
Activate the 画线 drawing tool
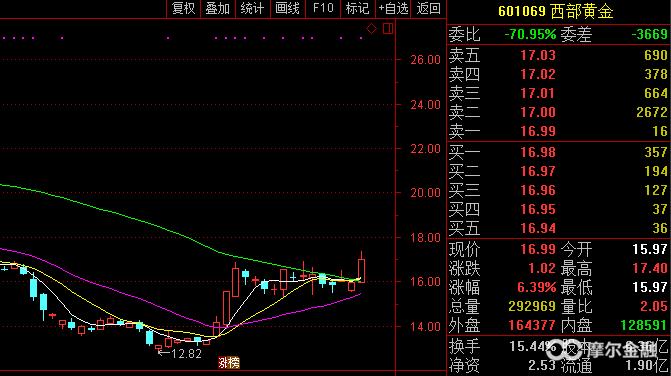tap(288, 9)
